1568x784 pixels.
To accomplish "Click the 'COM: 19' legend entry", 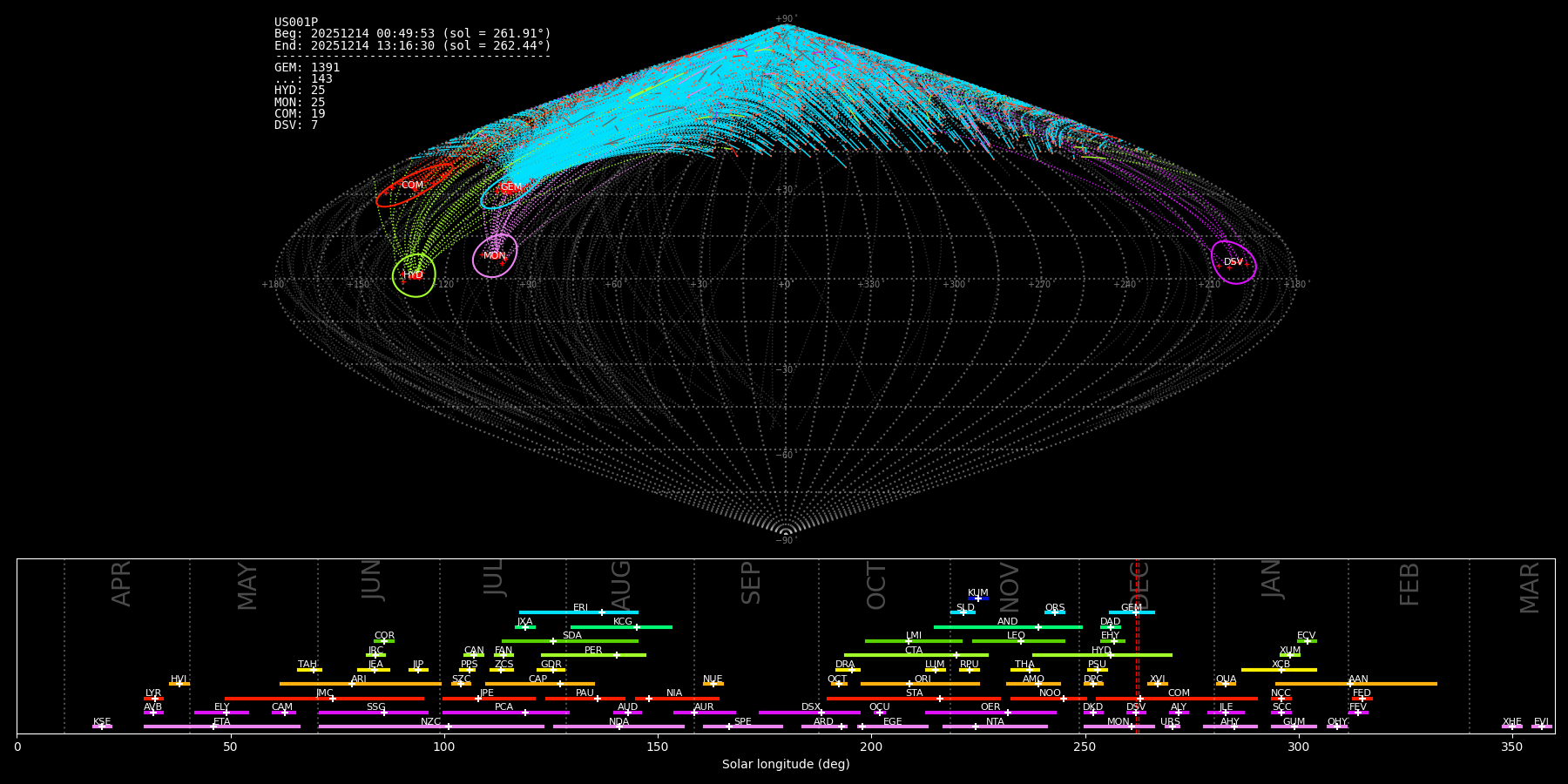I will click(300, 113).
